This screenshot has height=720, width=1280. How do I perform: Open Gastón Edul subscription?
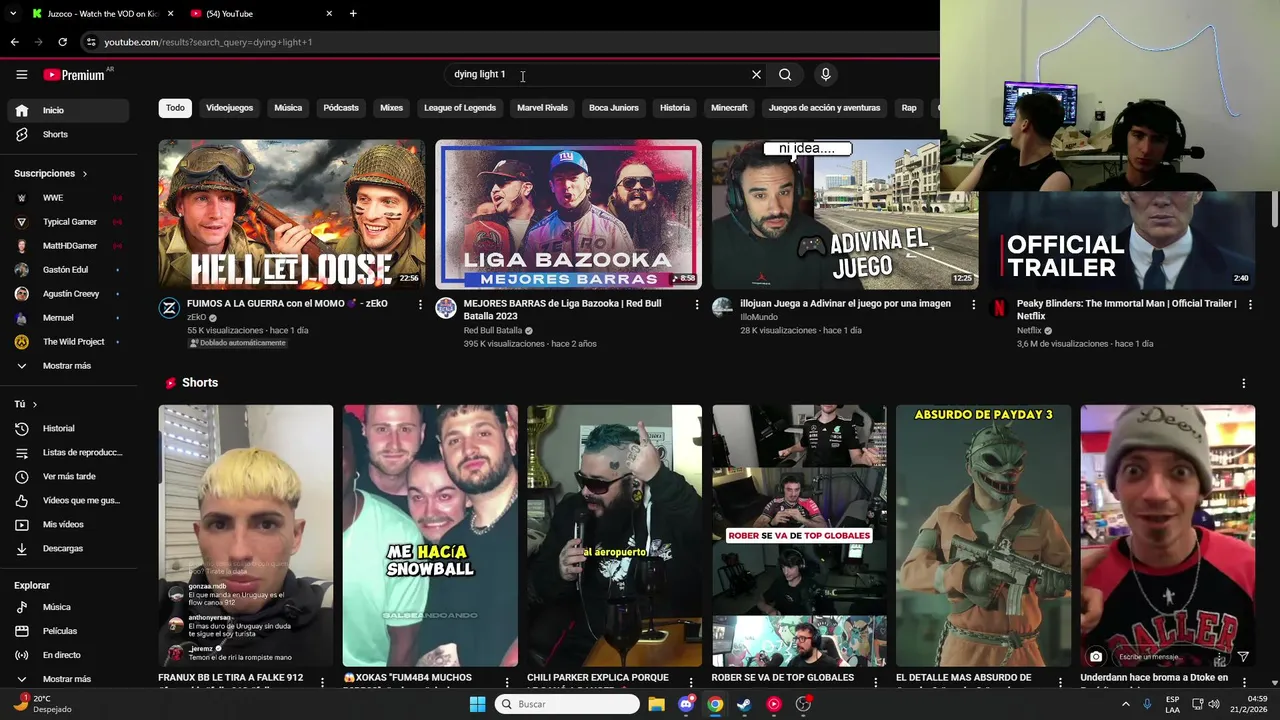pos(68,270)
